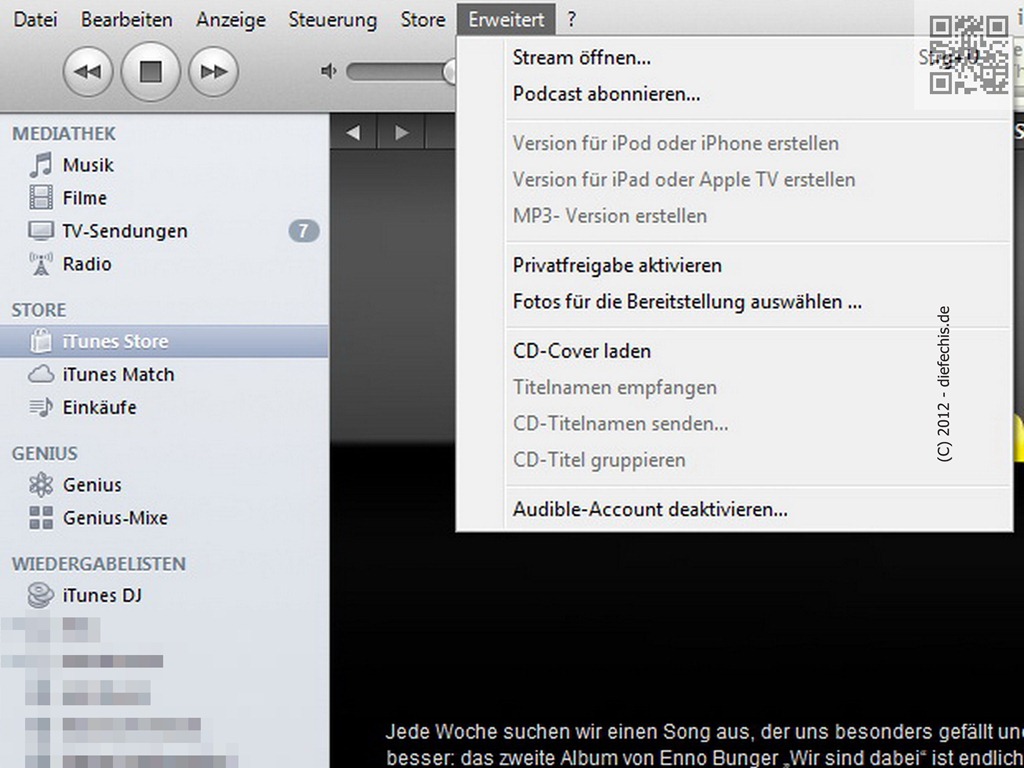Select iTunes Store shopping bag icon

click(x=41, y=341)
